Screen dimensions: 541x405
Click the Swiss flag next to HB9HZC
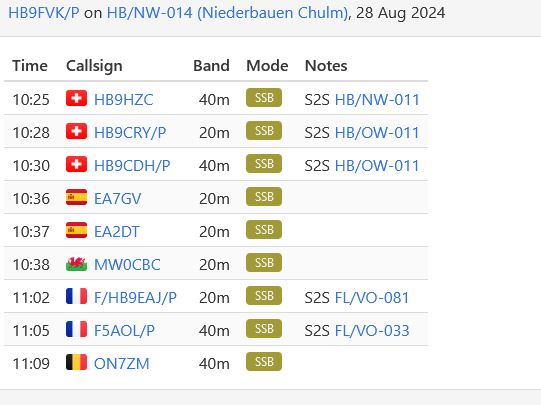[x=76, y=98]
